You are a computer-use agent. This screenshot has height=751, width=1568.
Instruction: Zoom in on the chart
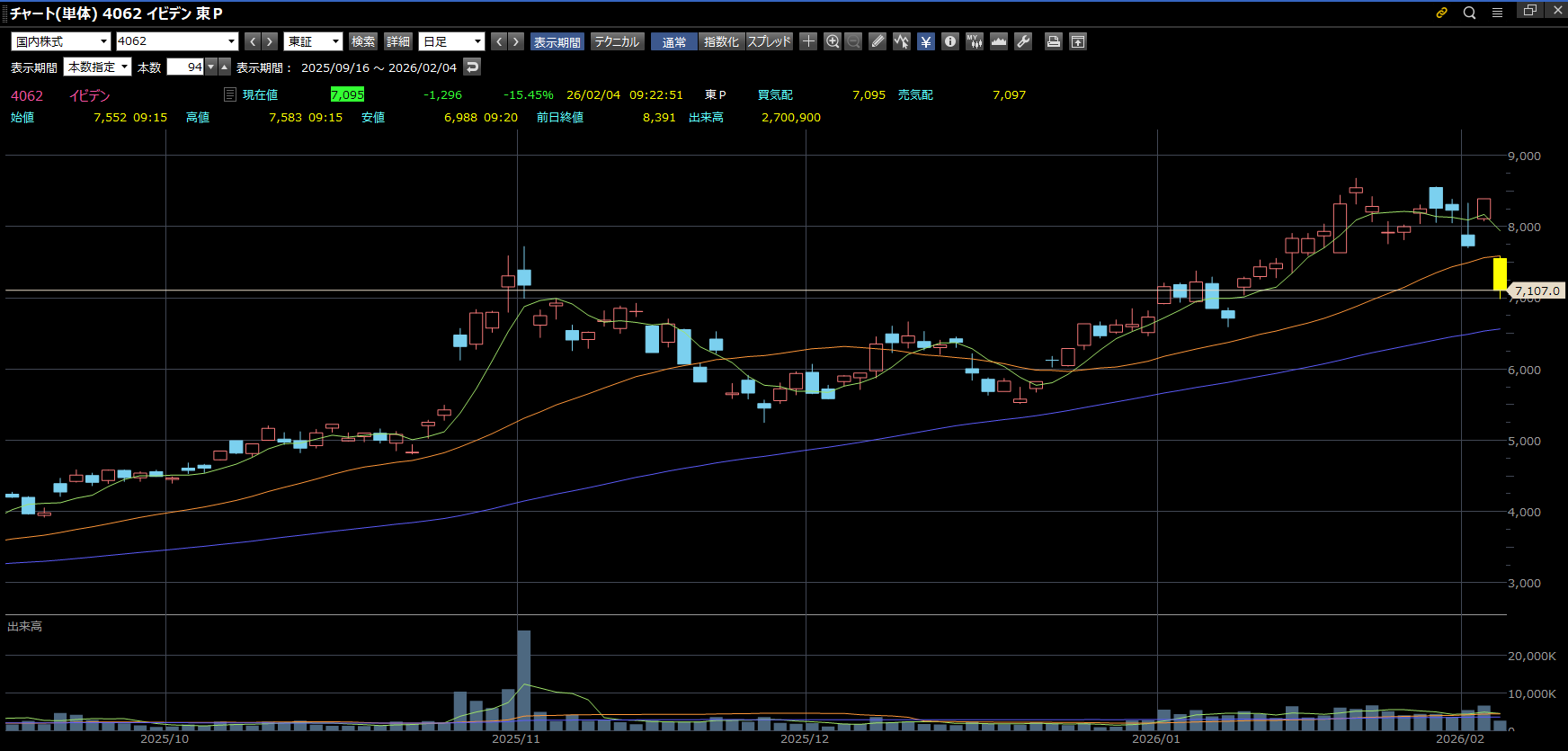833,41
